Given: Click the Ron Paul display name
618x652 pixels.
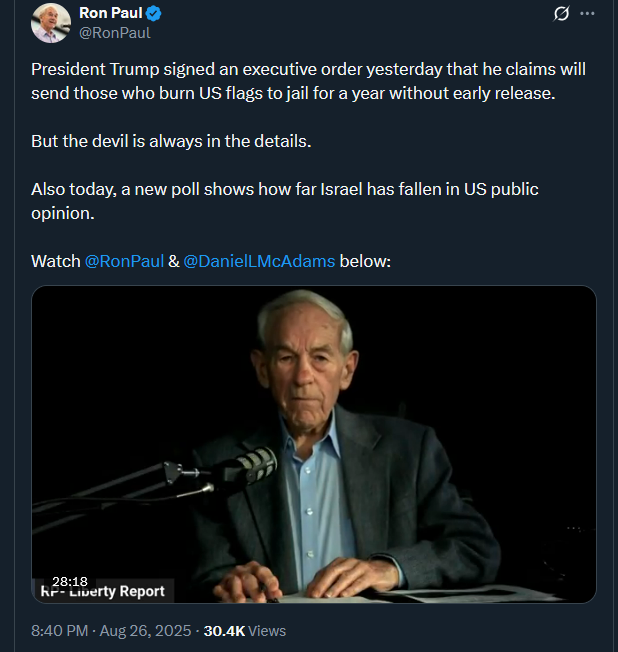Looking at the screenshot, I should (x=110, y=14).
